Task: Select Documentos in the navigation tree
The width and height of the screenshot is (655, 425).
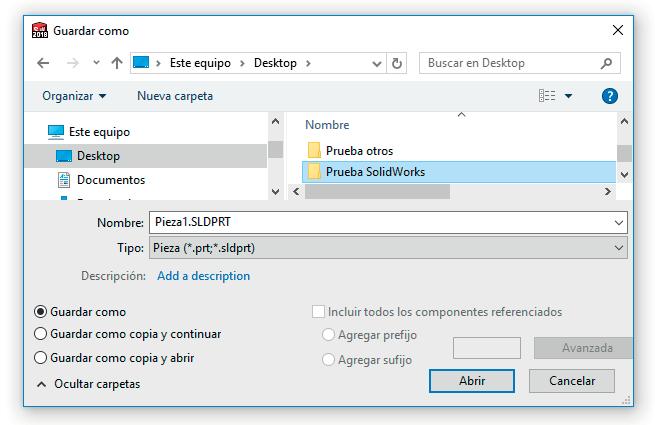Action: [x=111, y=180]
